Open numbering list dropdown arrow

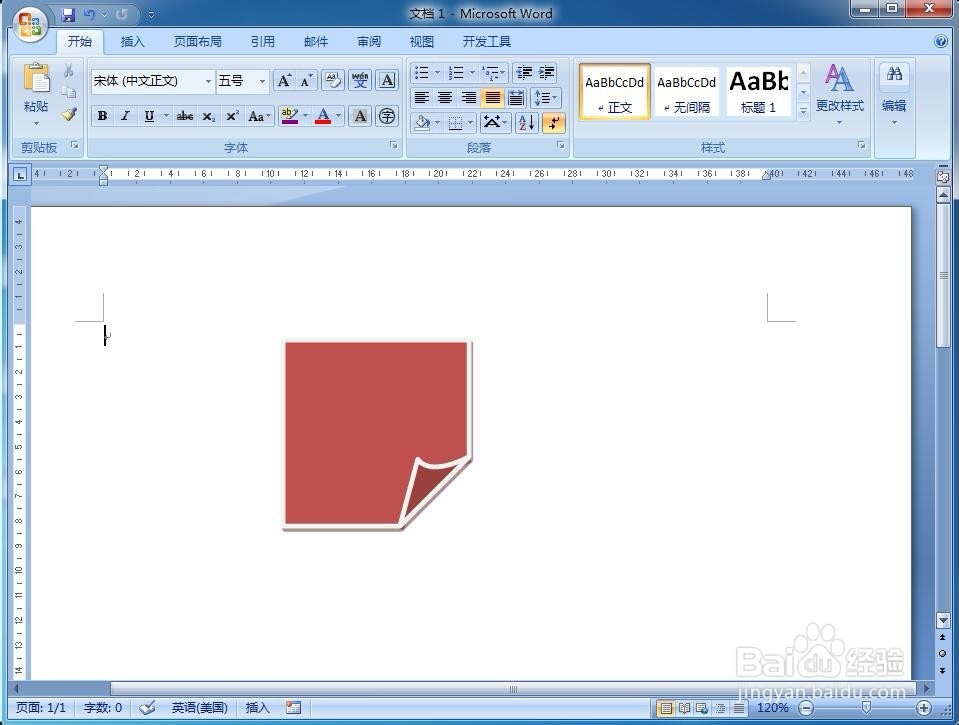472,73
